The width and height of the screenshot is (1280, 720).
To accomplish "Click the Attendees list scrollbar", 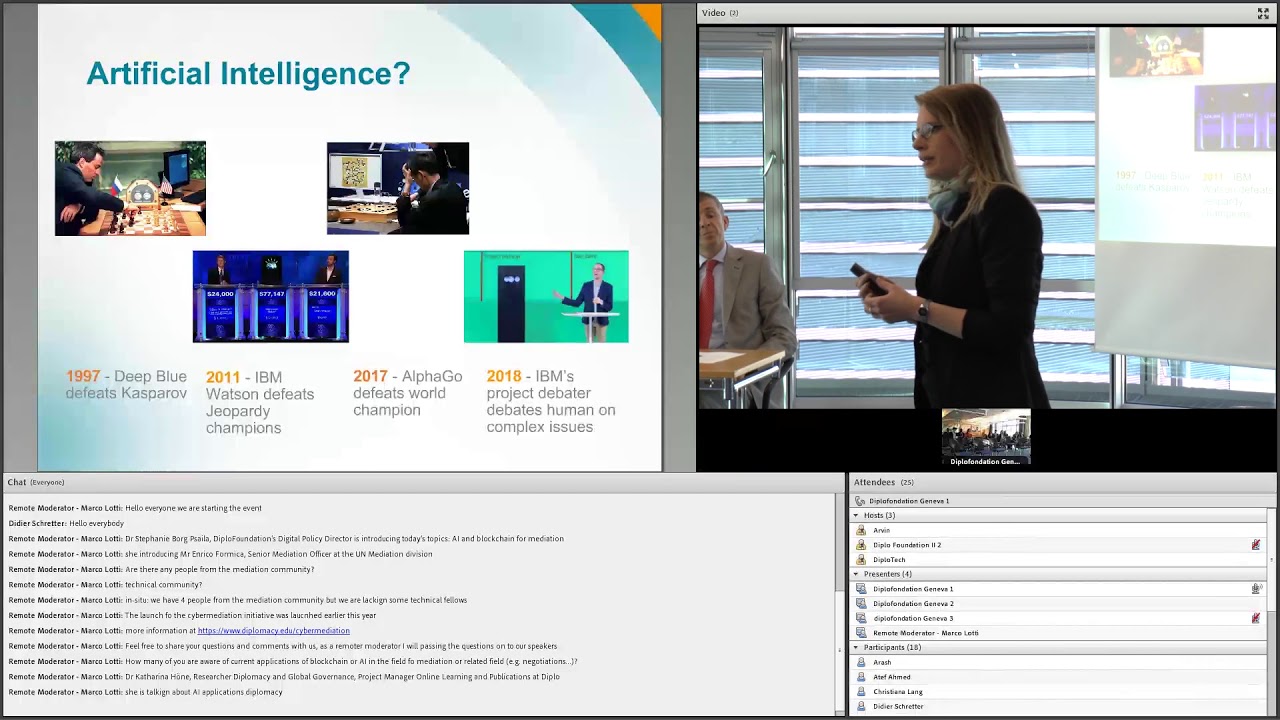I will 1271,612.
